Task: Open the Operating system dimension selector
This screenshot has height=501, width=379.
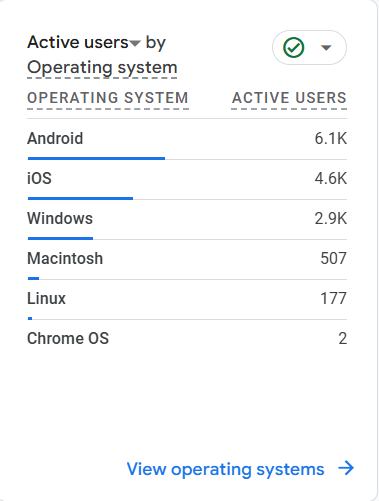Action: click(102, 68)
